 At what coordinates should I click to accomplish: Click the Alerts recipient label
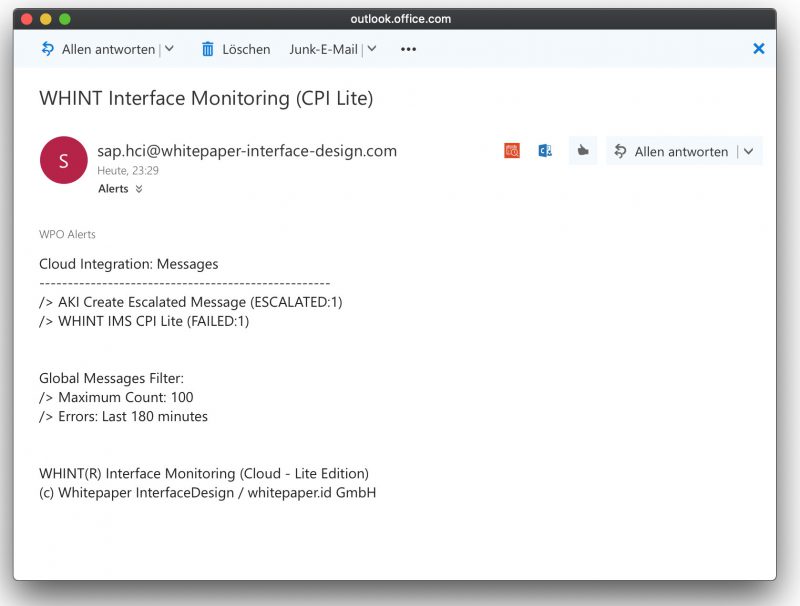(x=113, y=189)
